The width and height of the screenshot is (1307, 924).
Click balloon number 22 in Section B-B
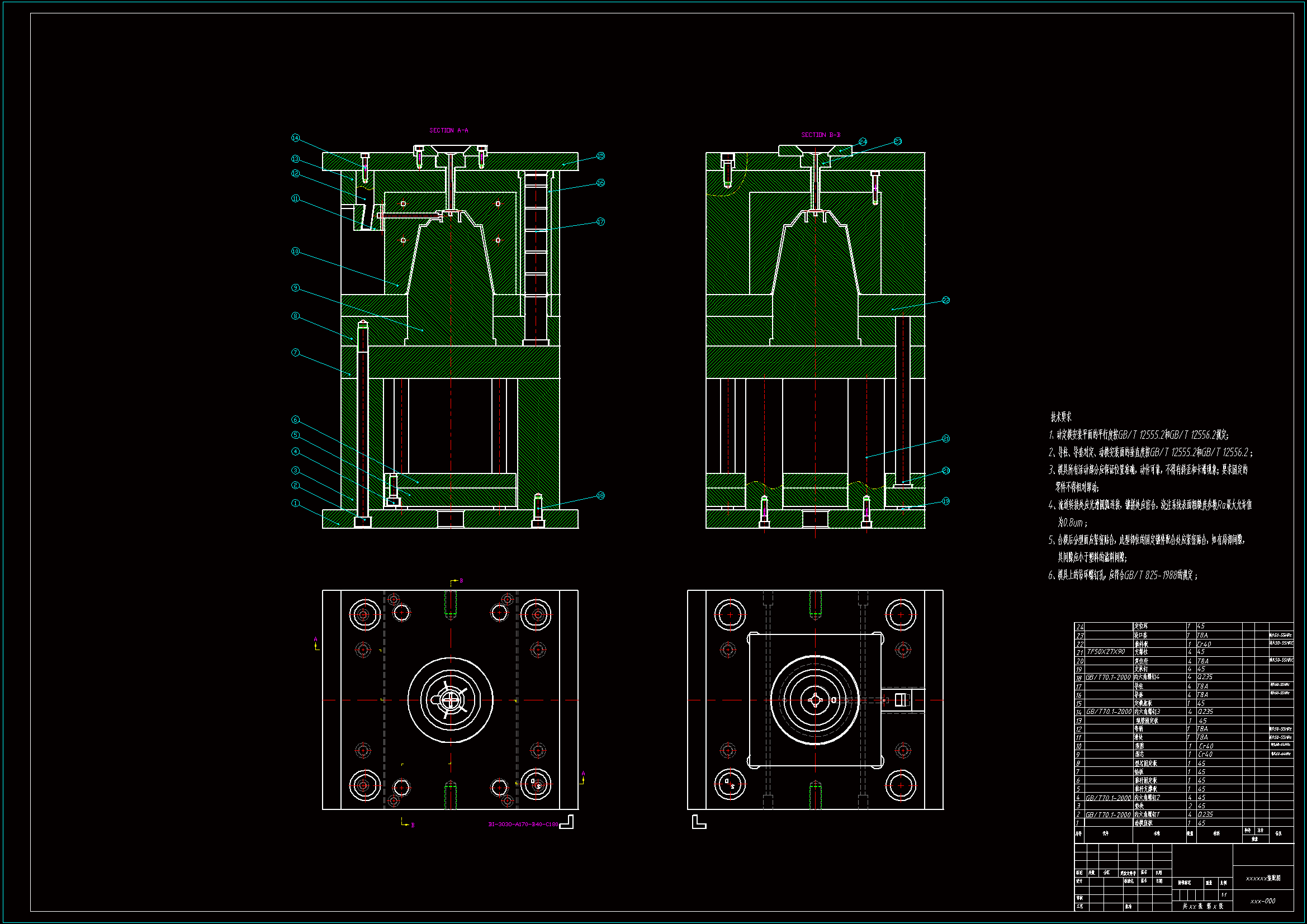tap(945, 300)
